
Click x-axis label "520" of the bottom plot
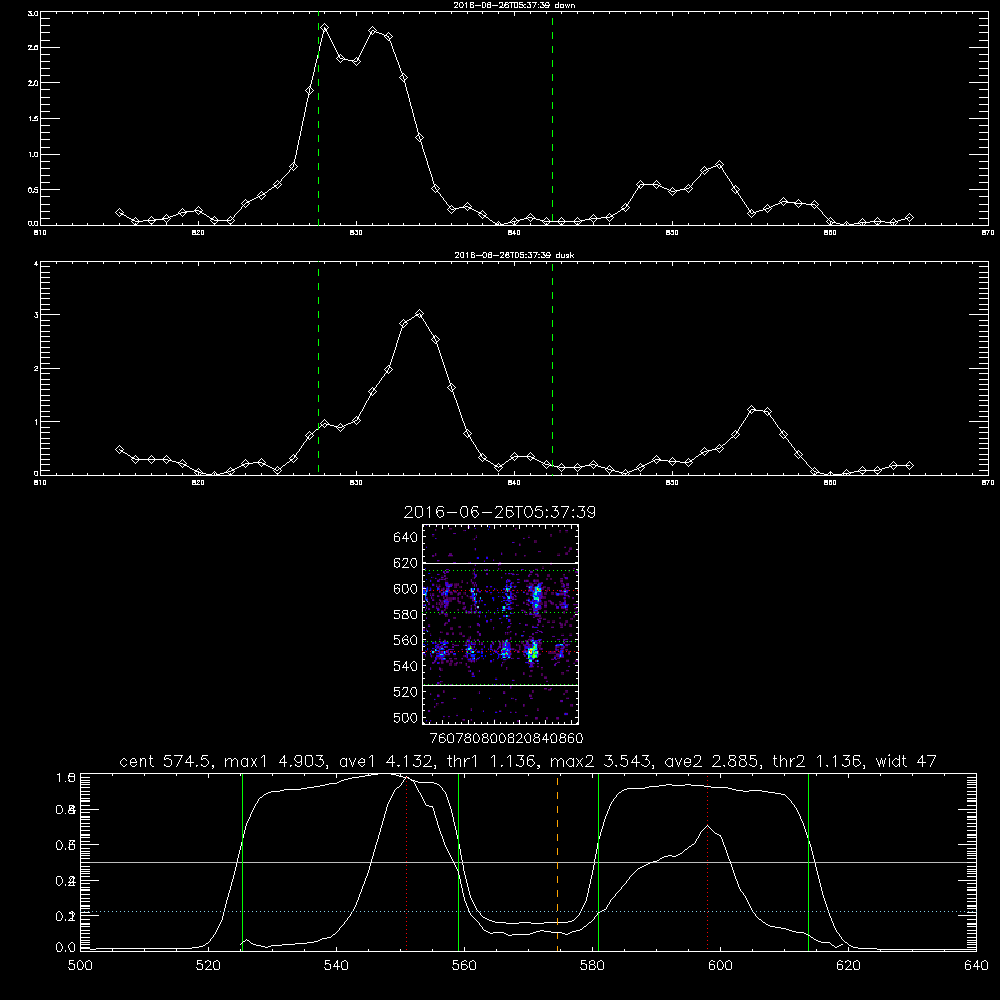208,966
